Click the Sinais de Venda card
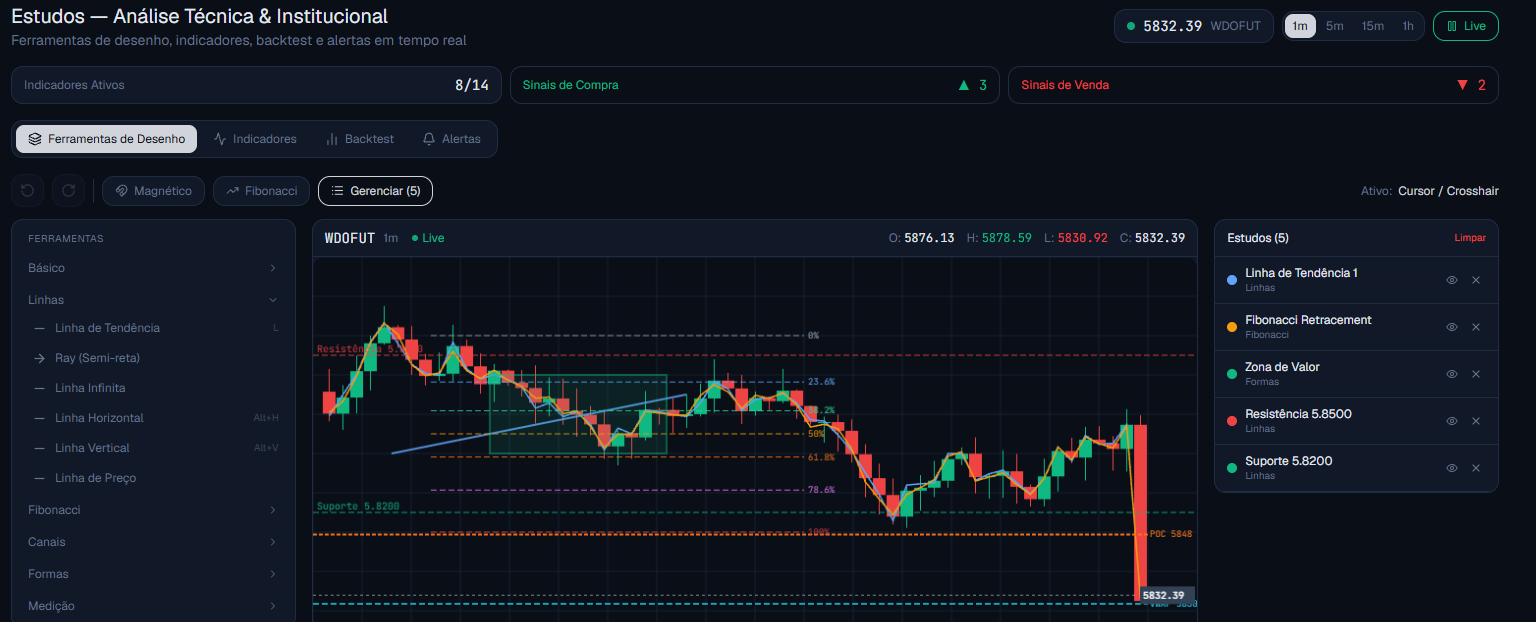 pos(1253,85)
